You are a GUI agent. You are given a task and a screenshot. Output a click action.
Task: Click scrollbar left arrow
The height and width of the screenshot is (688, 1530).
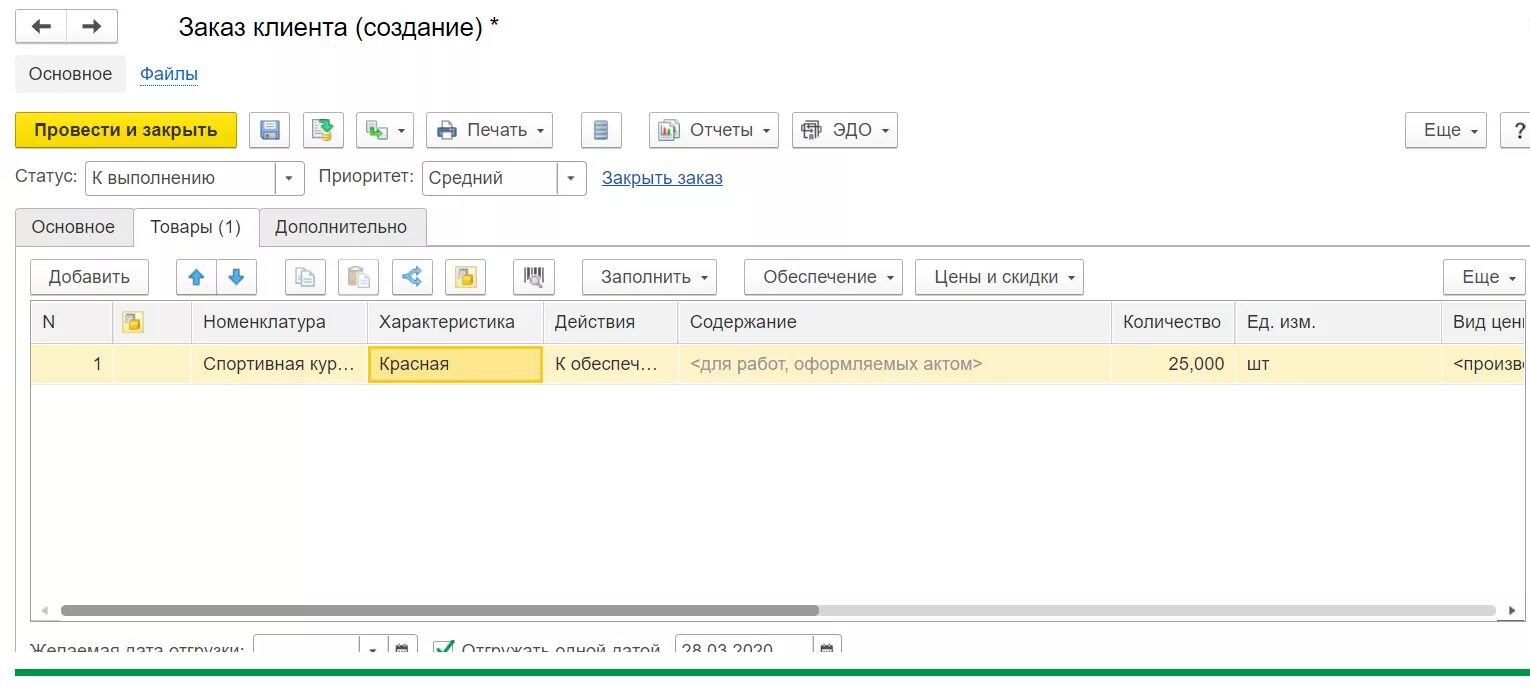point(43,610)
